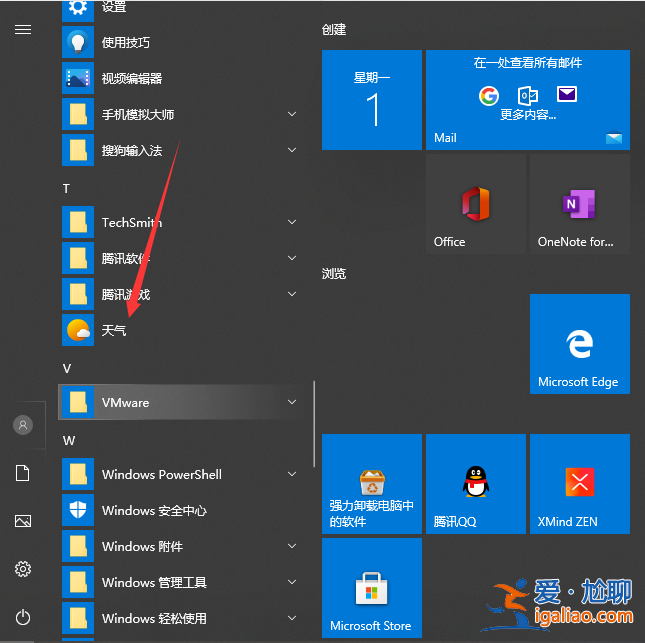Expand the 腾讯软件 folder chevron
645x643 pixels.
click(x=292, y=258)
